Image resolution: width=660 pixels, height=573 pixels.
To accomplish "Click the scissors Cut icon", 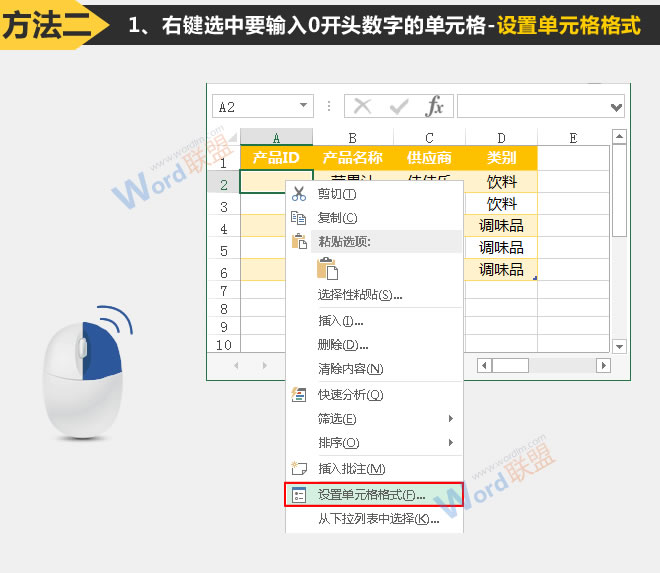I will [299, 194].
